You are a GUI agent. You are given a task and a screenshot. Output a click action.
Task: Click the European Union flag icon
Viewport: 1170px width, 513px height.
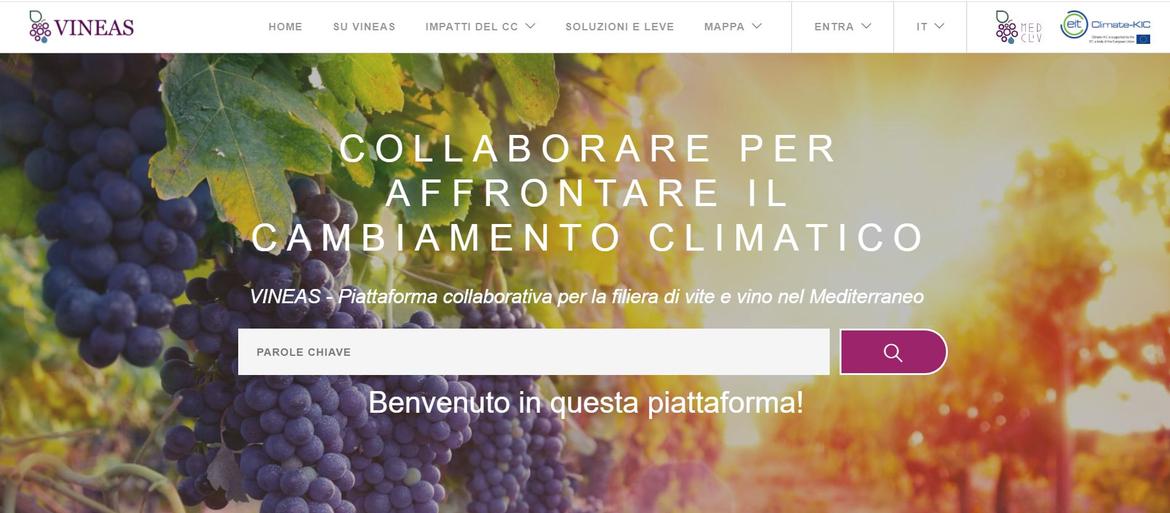click(x=1143, y=39)
